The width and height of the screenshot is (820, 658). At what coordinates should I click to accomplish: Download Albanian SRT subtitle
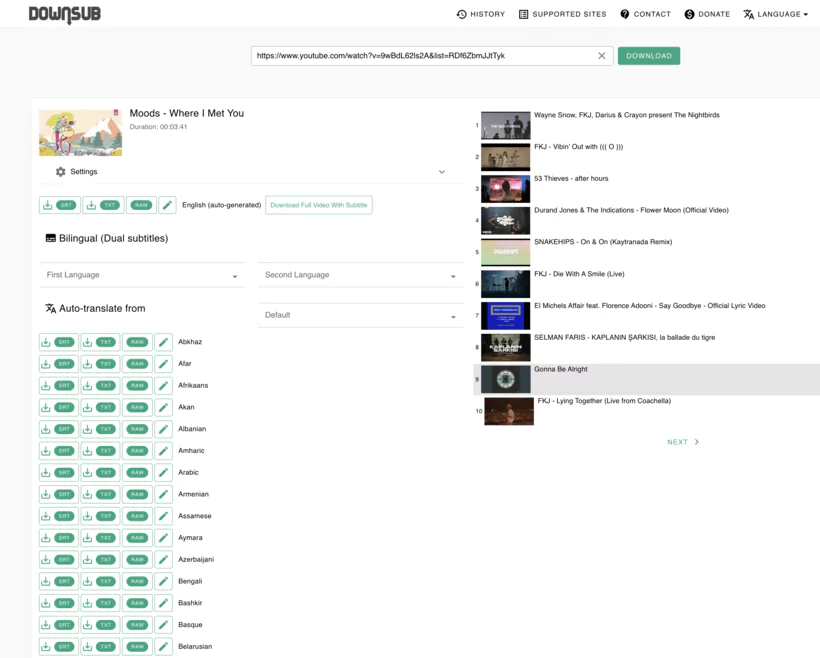click(x=59, y=429)
